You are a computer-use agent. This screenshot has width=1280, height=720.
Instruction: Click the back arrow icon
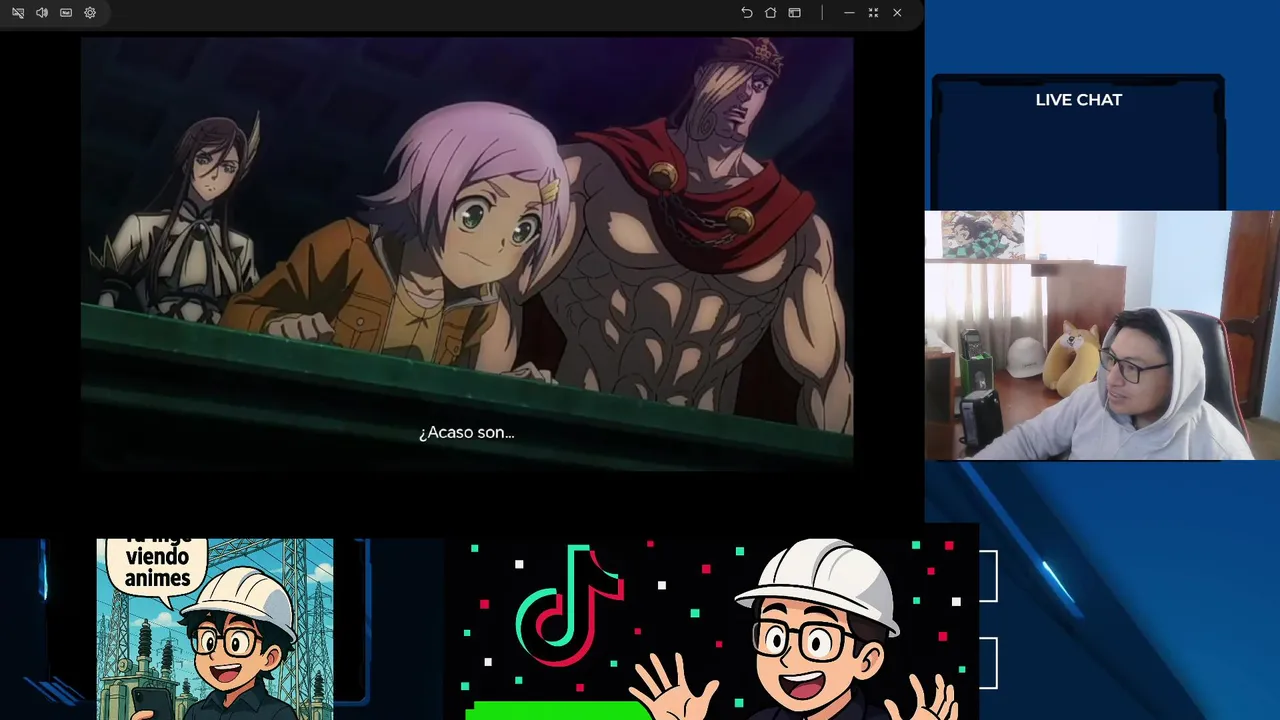[747, 13]
